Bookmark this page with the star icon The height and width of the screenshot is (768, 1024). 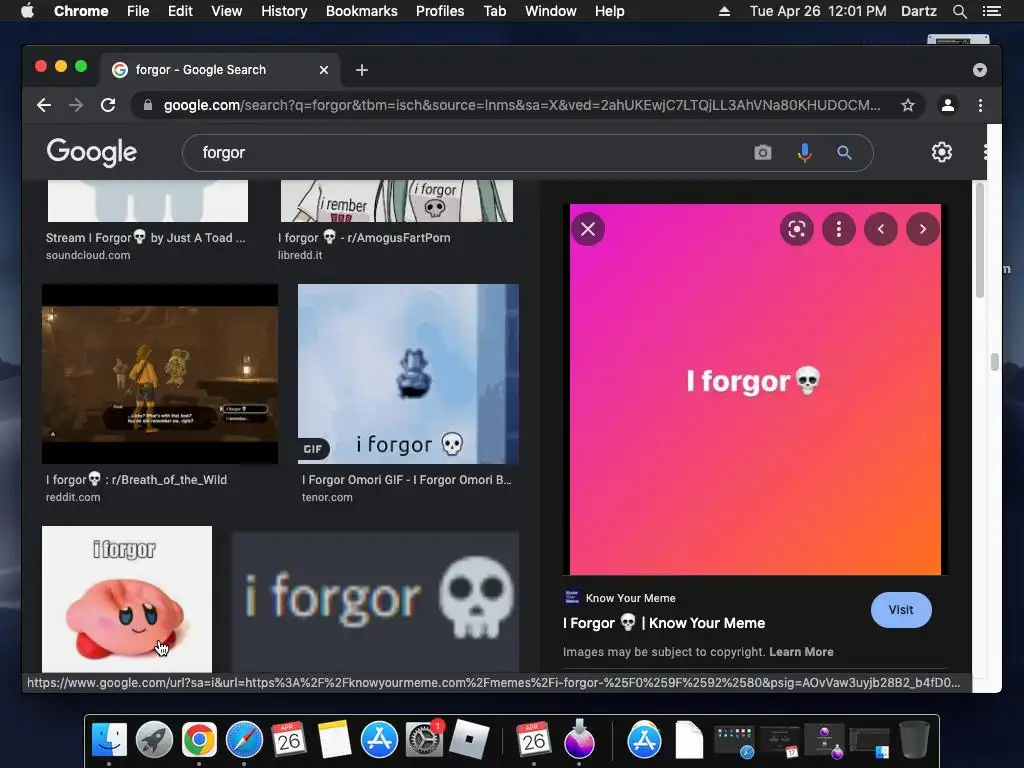coord(908,105)
